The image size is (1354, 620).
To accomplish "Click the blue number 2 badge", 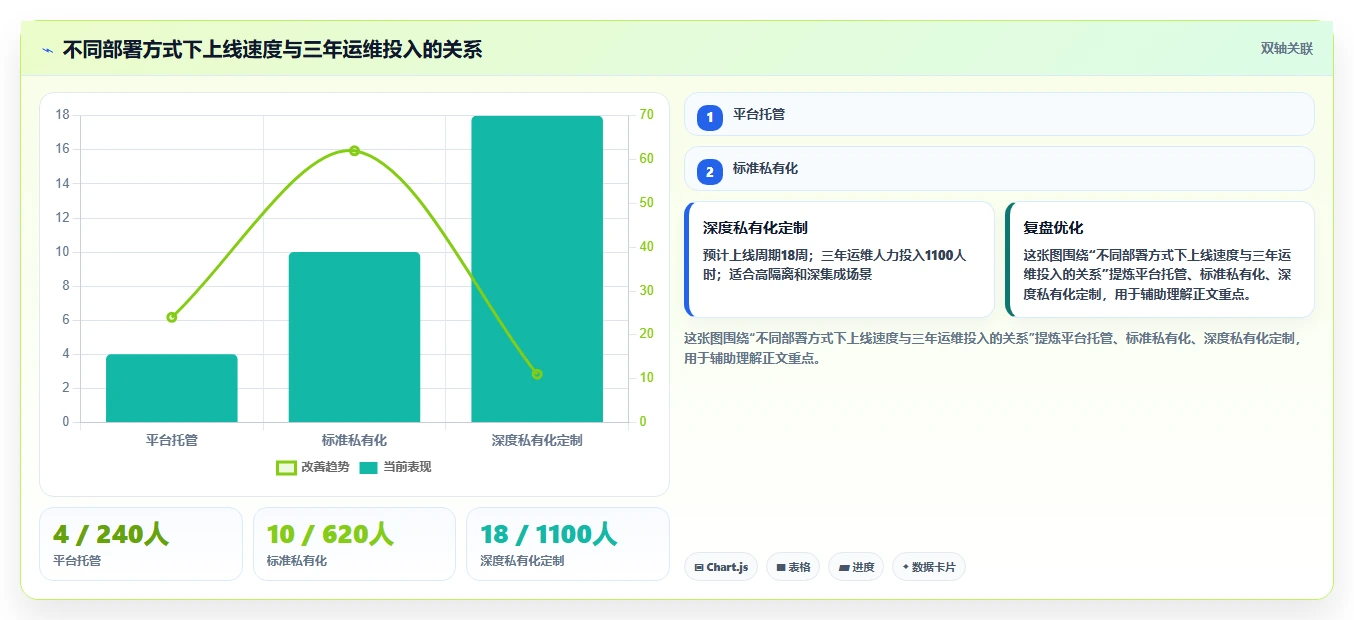I will tap(709, 172).
